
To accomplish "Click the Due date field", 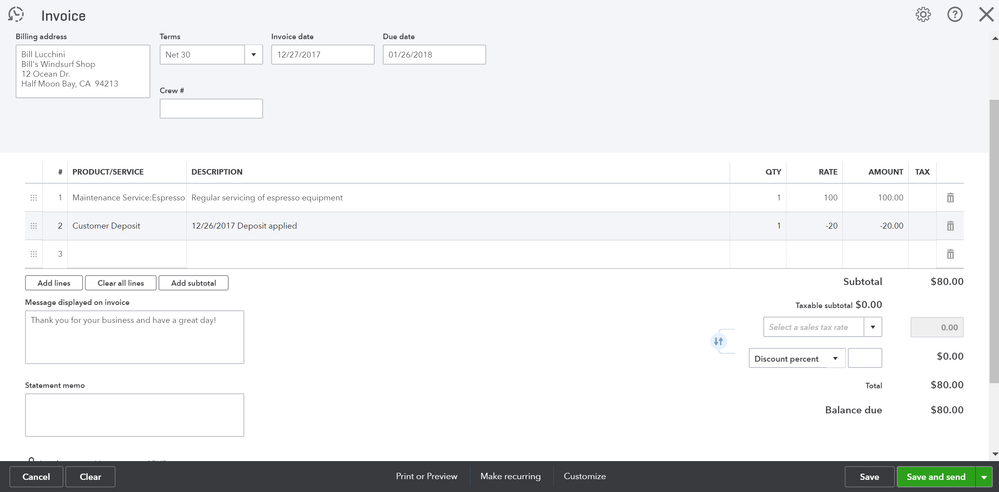I will [x=435, y=54].
